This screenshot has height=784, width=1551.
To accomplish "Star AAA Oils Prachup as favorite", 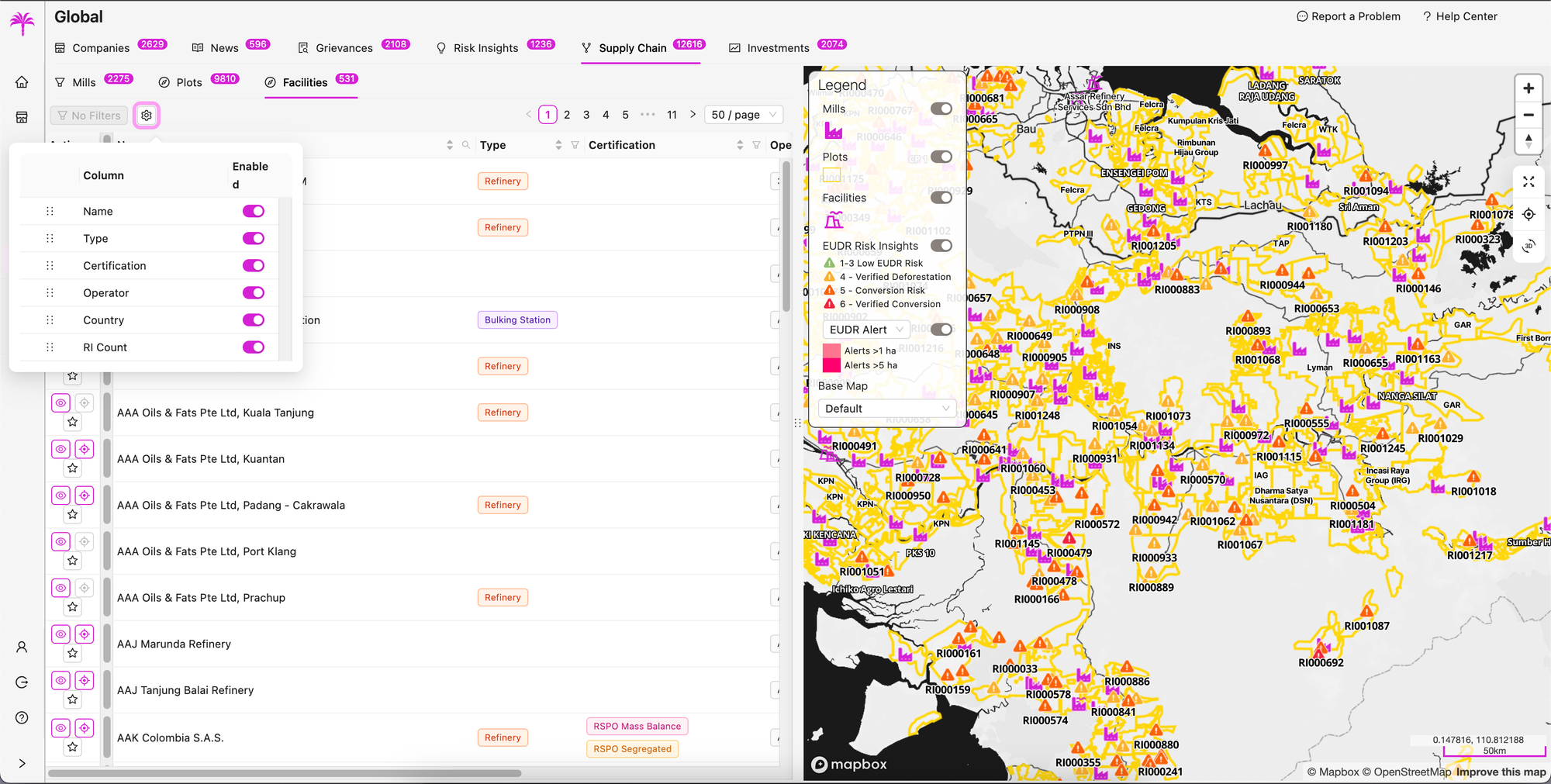I will (73, 607).
